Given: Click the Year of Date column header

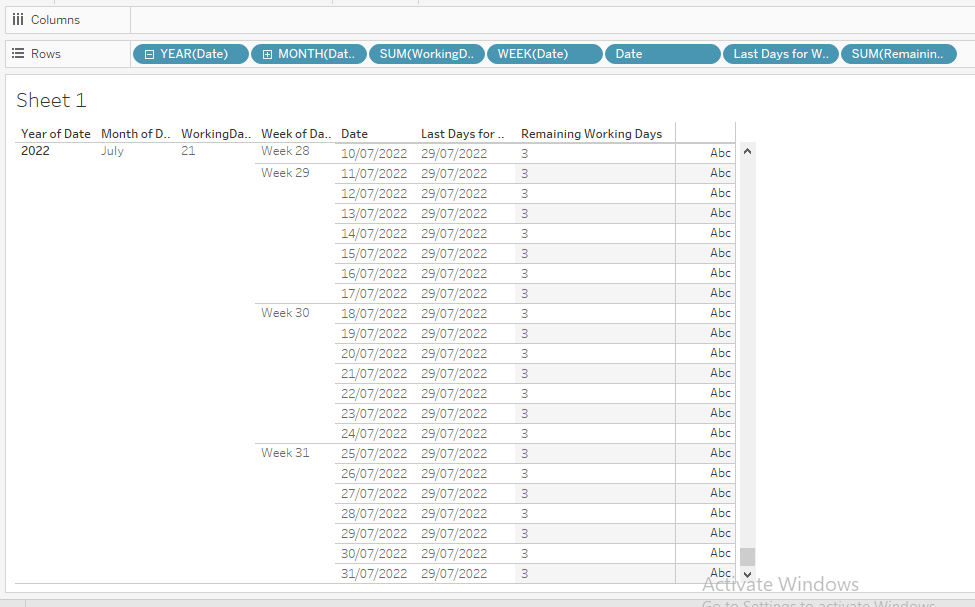Looking at the screenshot, I should (x=55, y=133).
